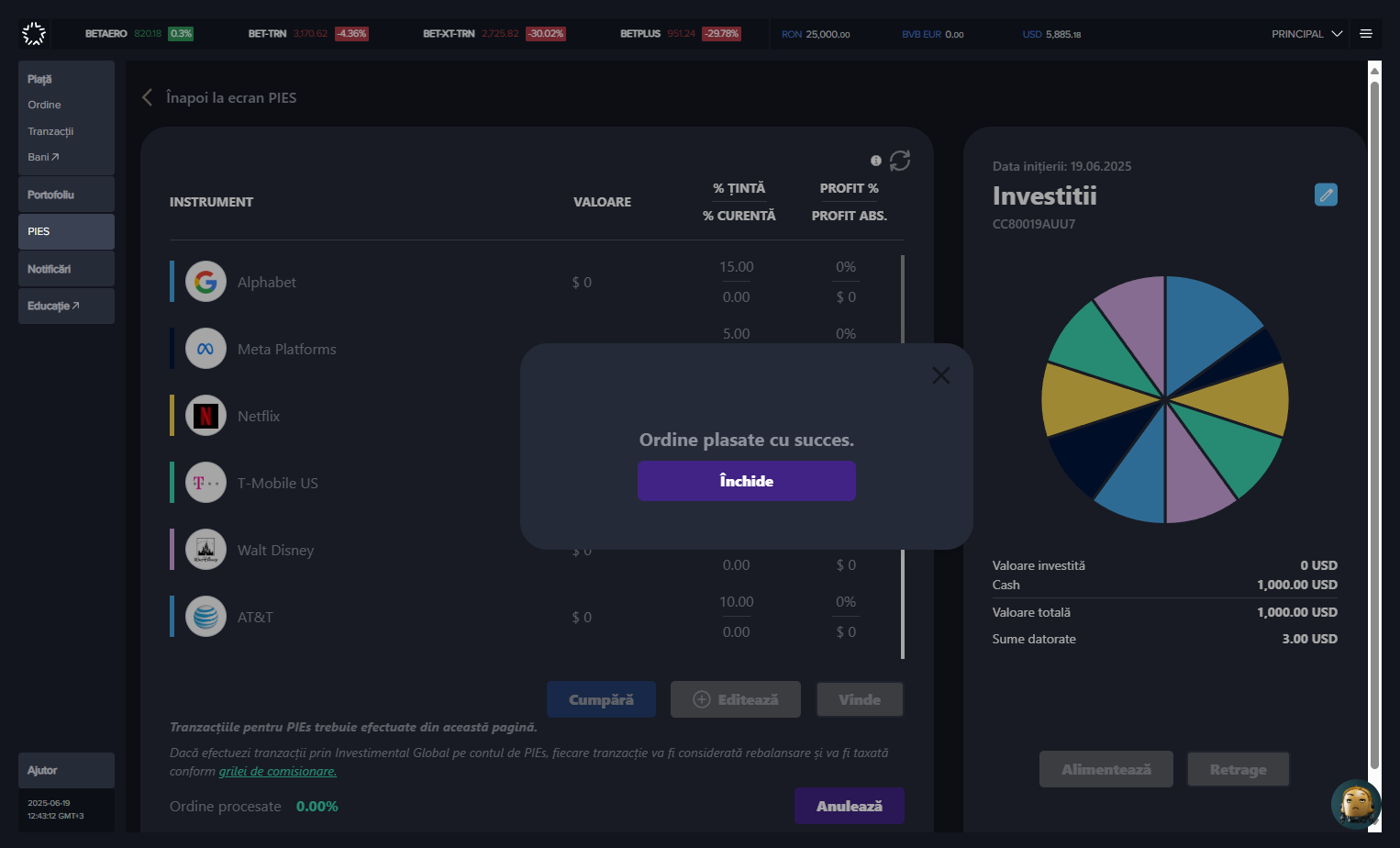Click the info icon beside refresh

point(876,161)
